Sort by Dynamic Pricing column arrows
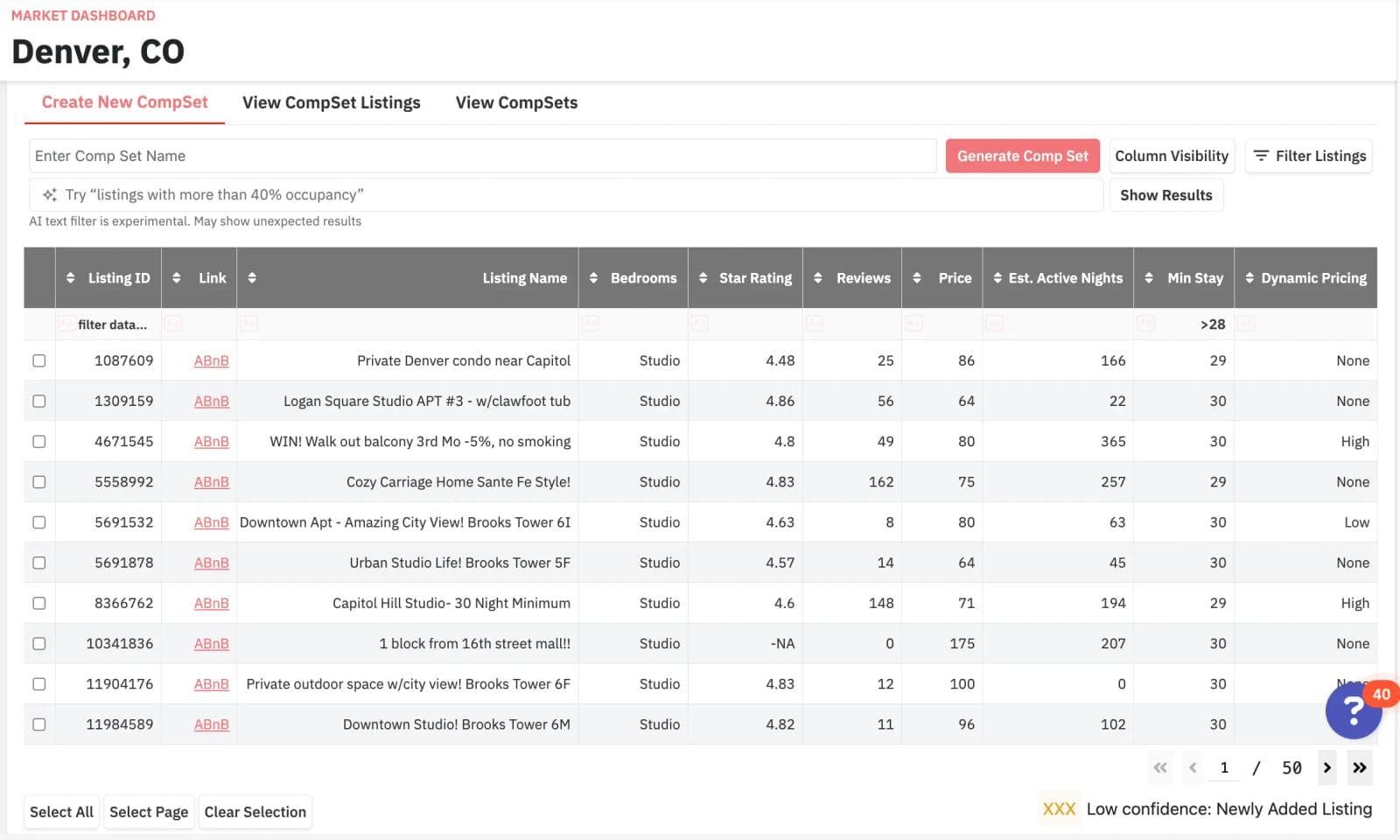1400x840 pixels. coord(1249,278)
